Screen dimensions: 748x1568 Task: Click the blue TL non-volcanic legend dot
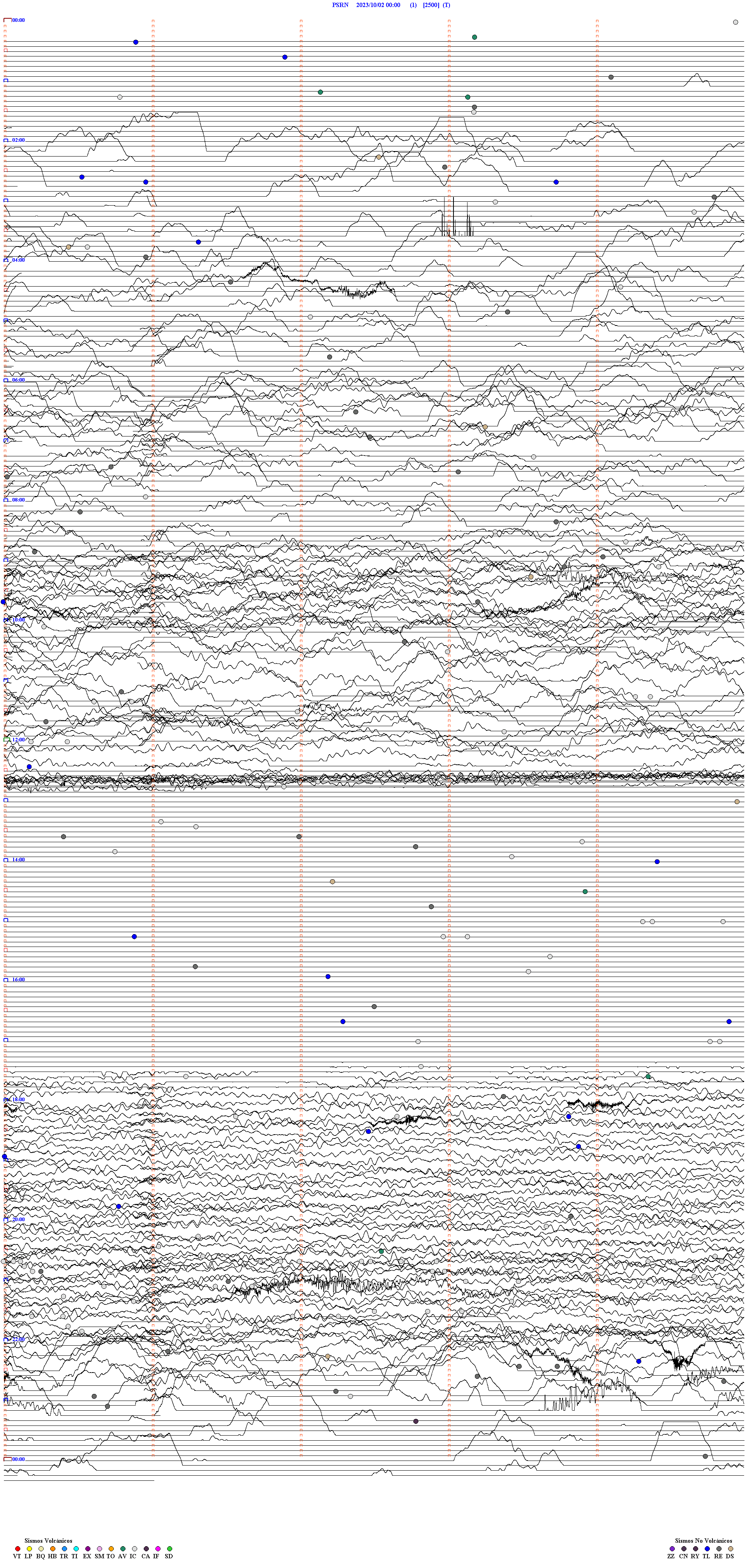click(x=707, y=1549)
